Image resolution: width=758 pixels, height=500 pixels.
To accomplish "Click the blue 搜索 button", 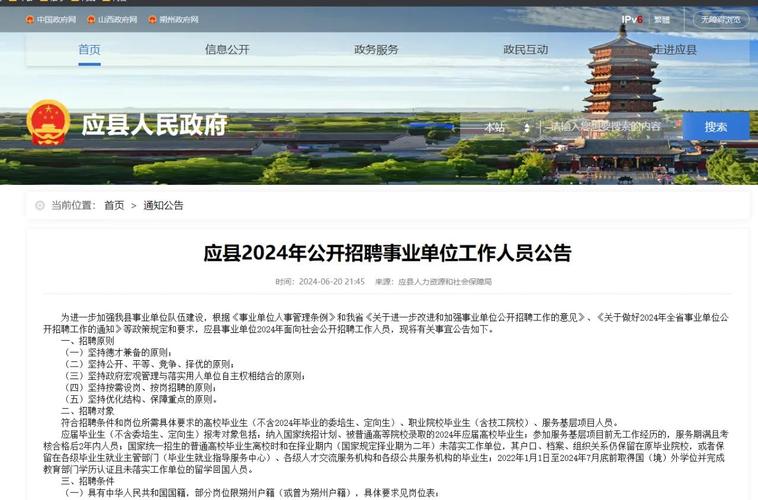I will pyautogui.click(x=716, y=127).
